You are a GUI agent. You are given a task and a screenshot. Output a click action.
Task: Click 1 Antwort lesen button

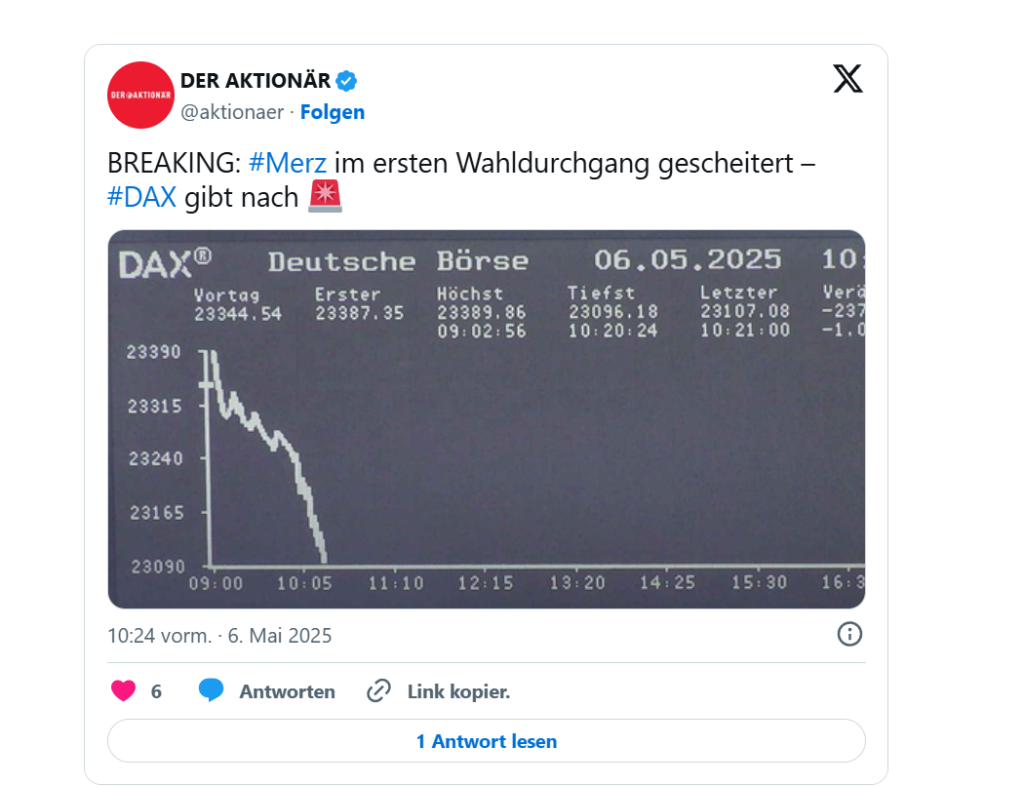pyautogui.click(x=487, y=741)
